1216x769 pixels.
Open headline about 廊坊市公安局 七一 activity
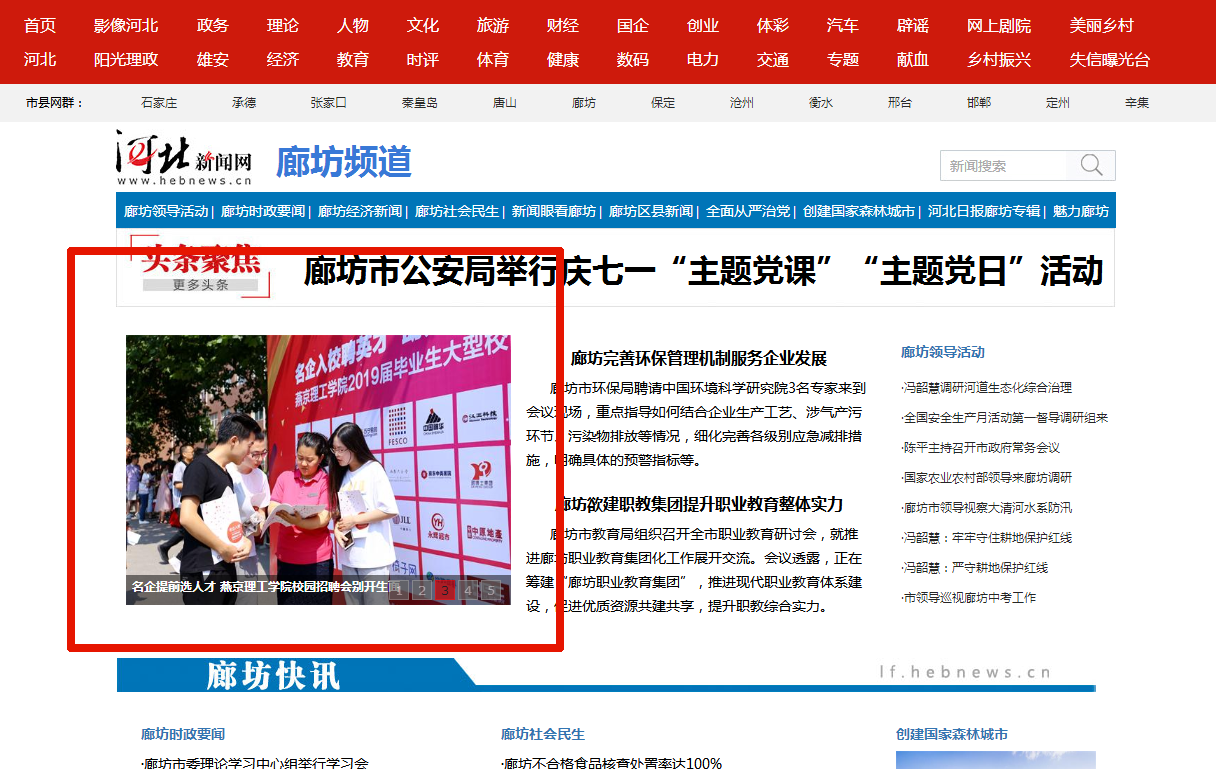[702, 271]
